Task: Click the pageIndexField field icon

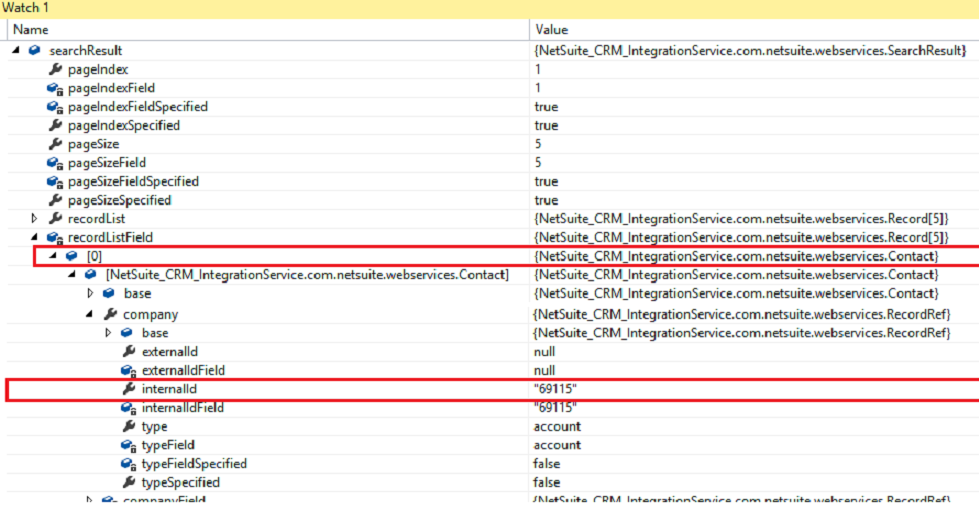Action: click(55, 88)
